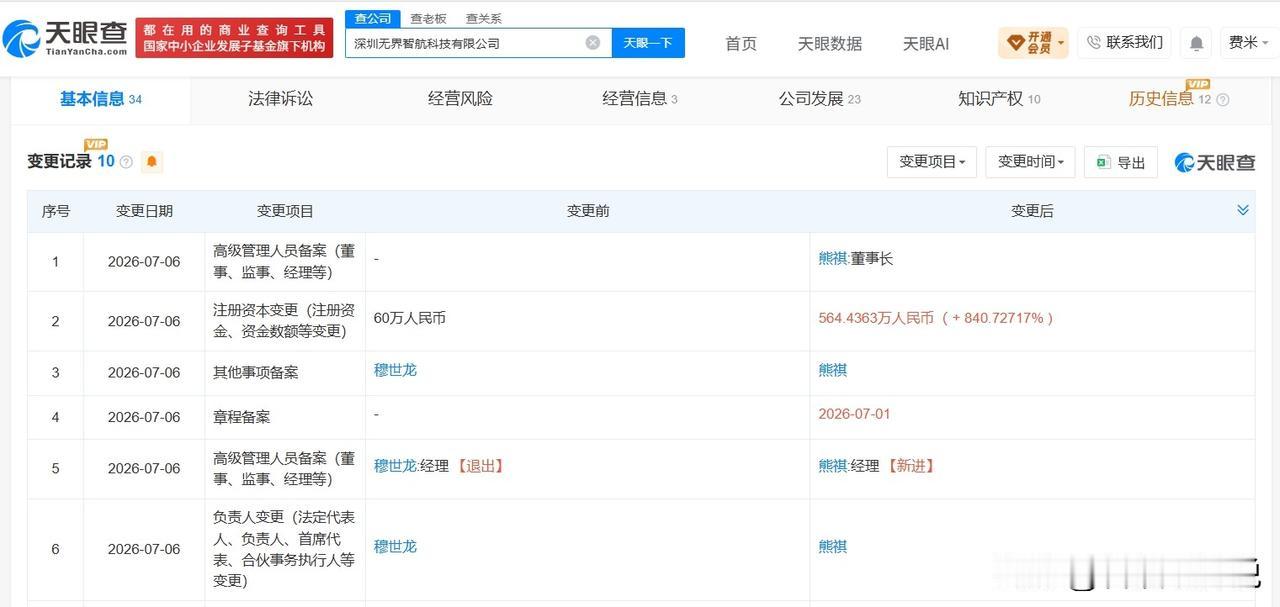Open 天眼数据 in top navigation
Screen dimensions: 1280x607
click(830, 44)
